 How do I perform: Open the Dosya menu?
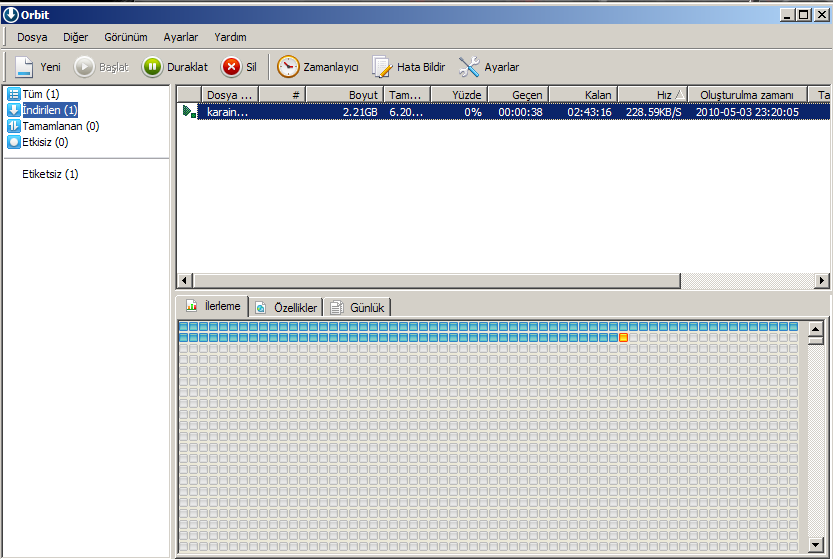tap(32, 37)
